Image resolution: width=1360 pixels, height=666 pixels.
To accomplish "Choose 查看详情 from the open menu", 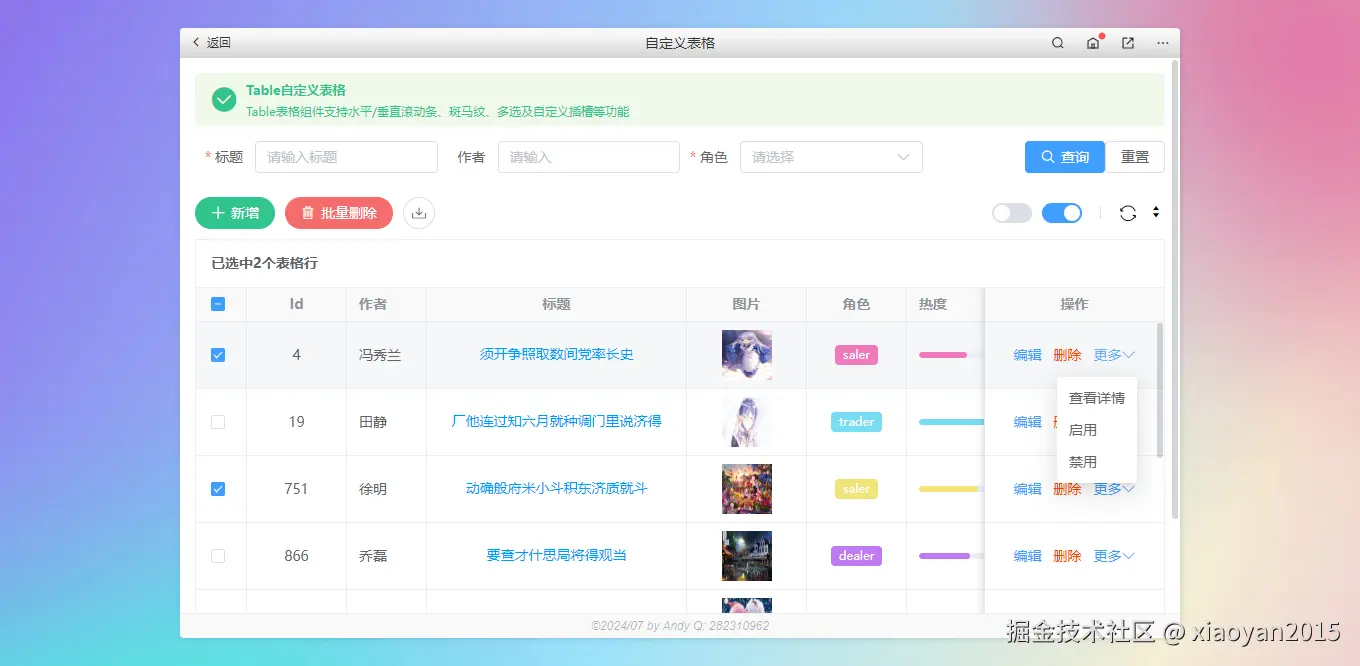I will (1096, 397).
